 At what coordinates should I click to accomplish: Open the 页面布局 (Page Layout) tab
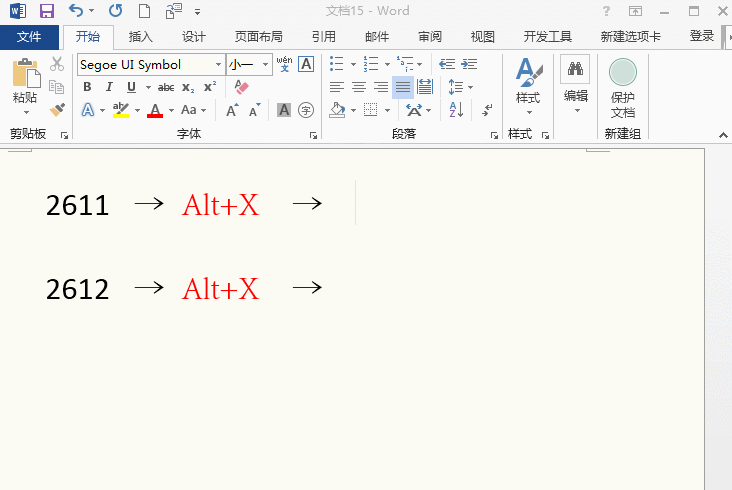pyautogui.click(x=258, y=37)
